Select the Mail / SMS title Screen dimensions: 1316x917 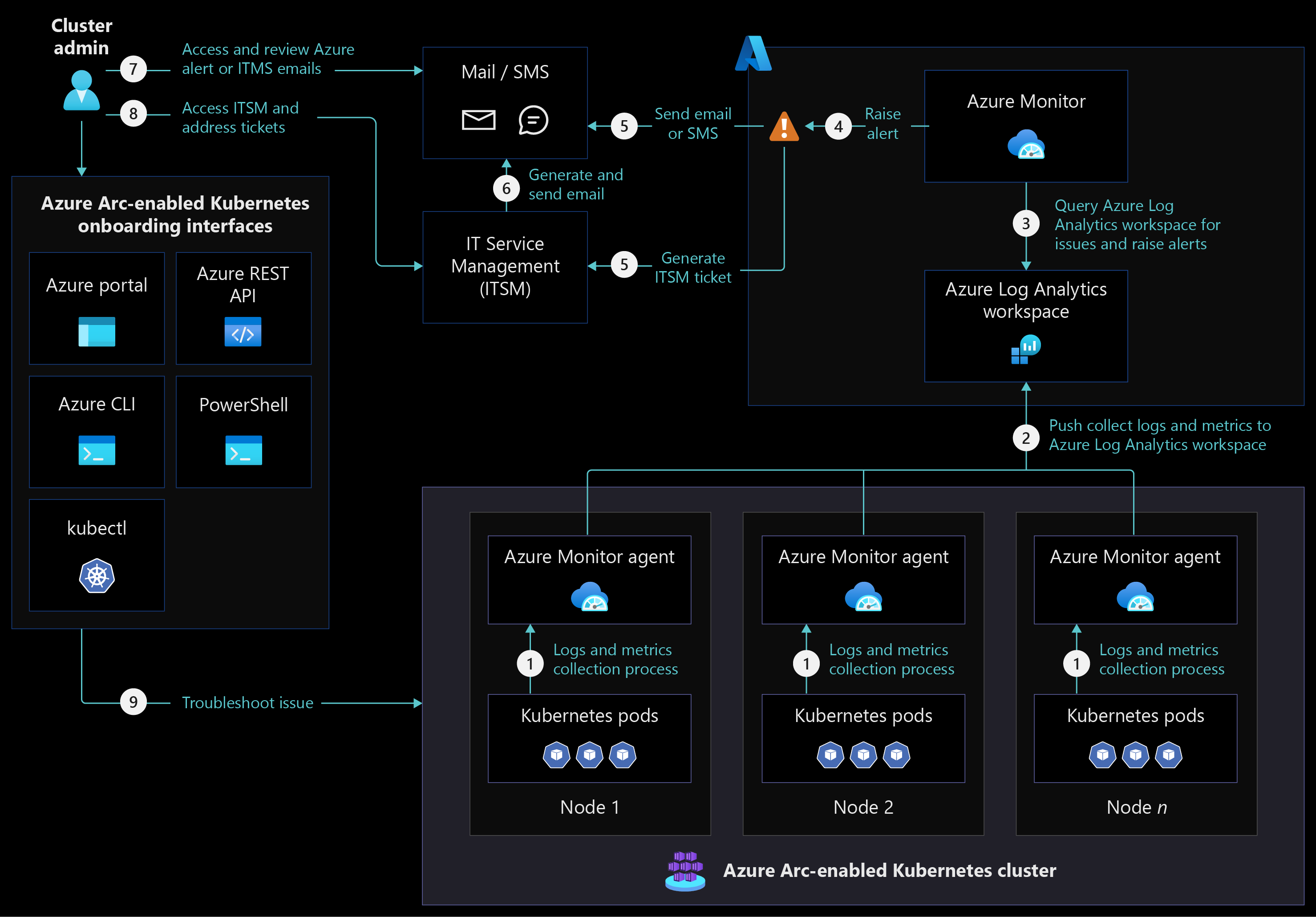point(505,72)
